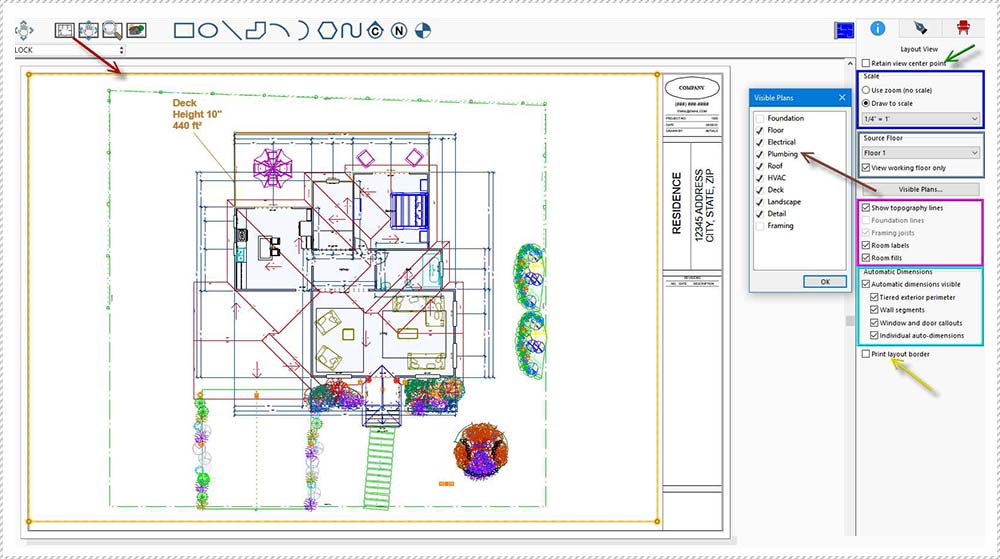1000x559 pixels.
Task: Choose the hexagon polygon tool
Action: (x=326, y=30)
